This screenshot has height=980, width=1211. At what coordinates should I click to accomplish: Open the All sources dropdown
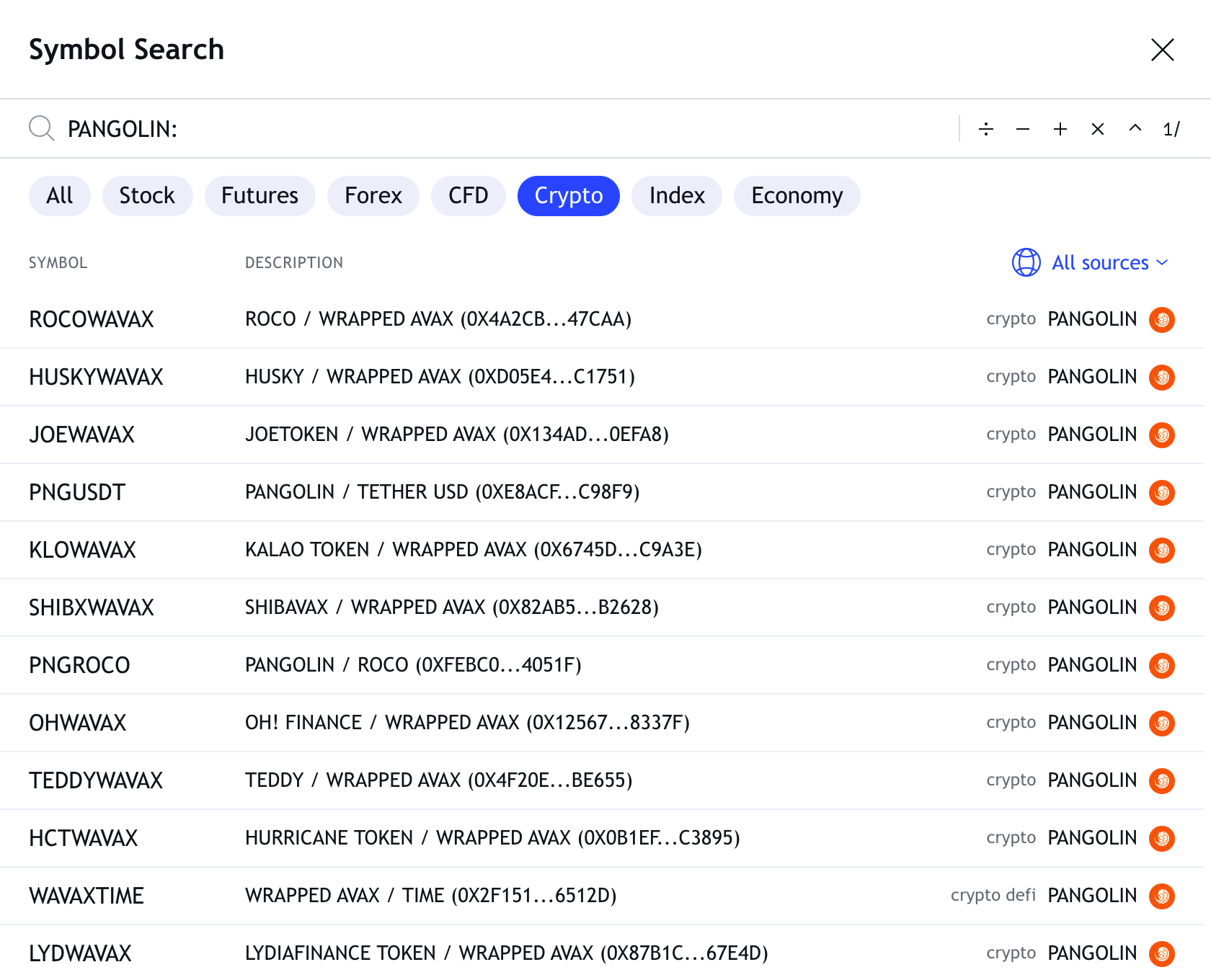point(1090,262)
